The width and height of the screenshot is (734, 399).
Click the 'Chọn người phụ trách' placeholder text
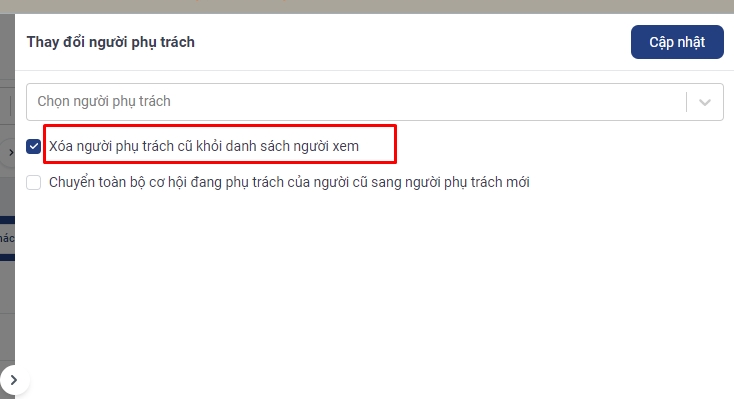click(104, 101)
